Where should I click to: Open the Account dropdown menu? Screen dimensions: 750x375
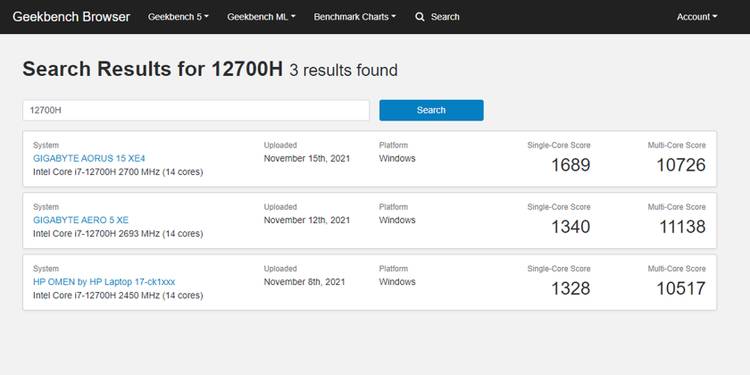(x=697, y=17)
